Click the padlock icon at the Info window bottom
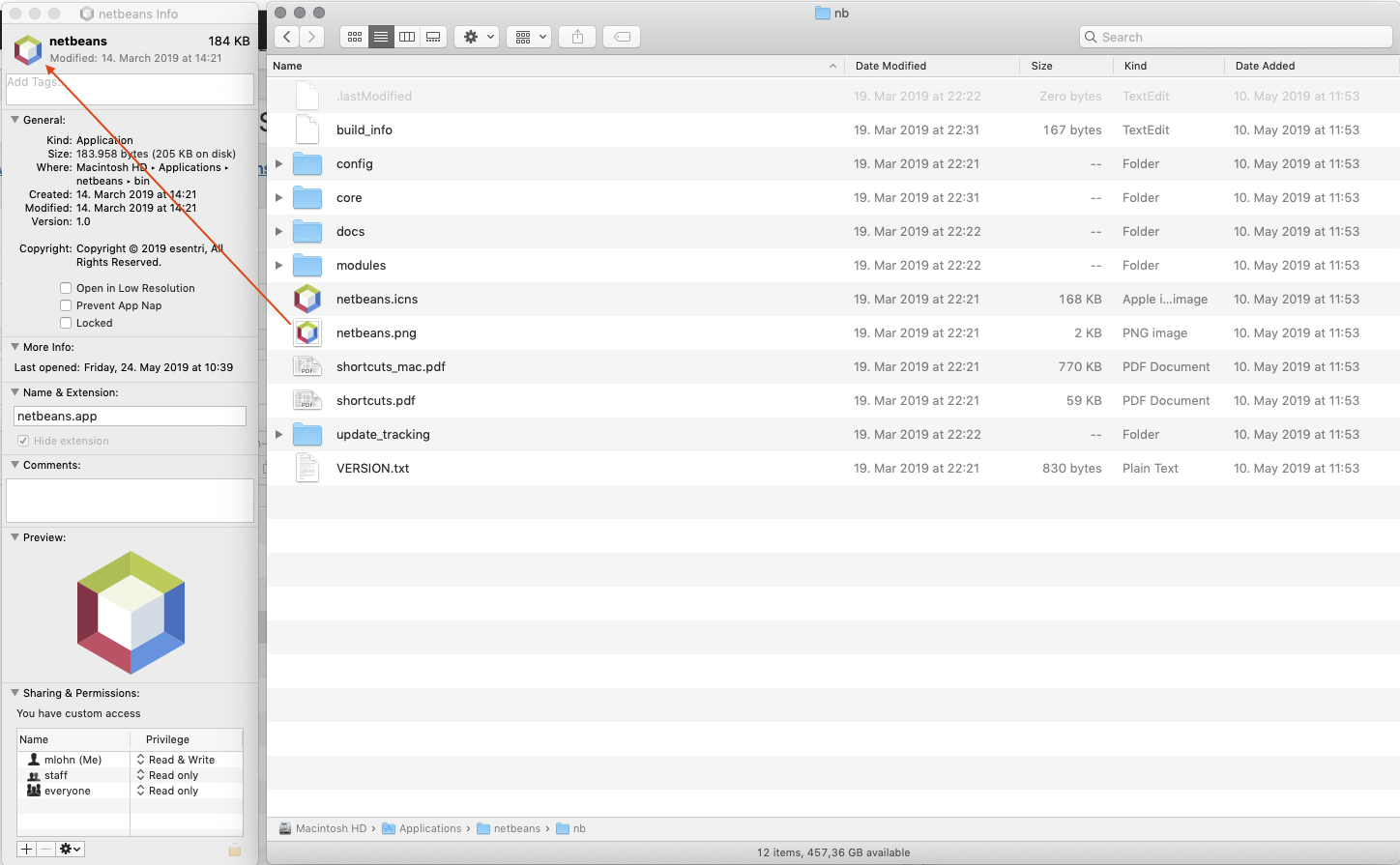The width and height of the screenshot is (1400, 865). (x=235, y=849)
